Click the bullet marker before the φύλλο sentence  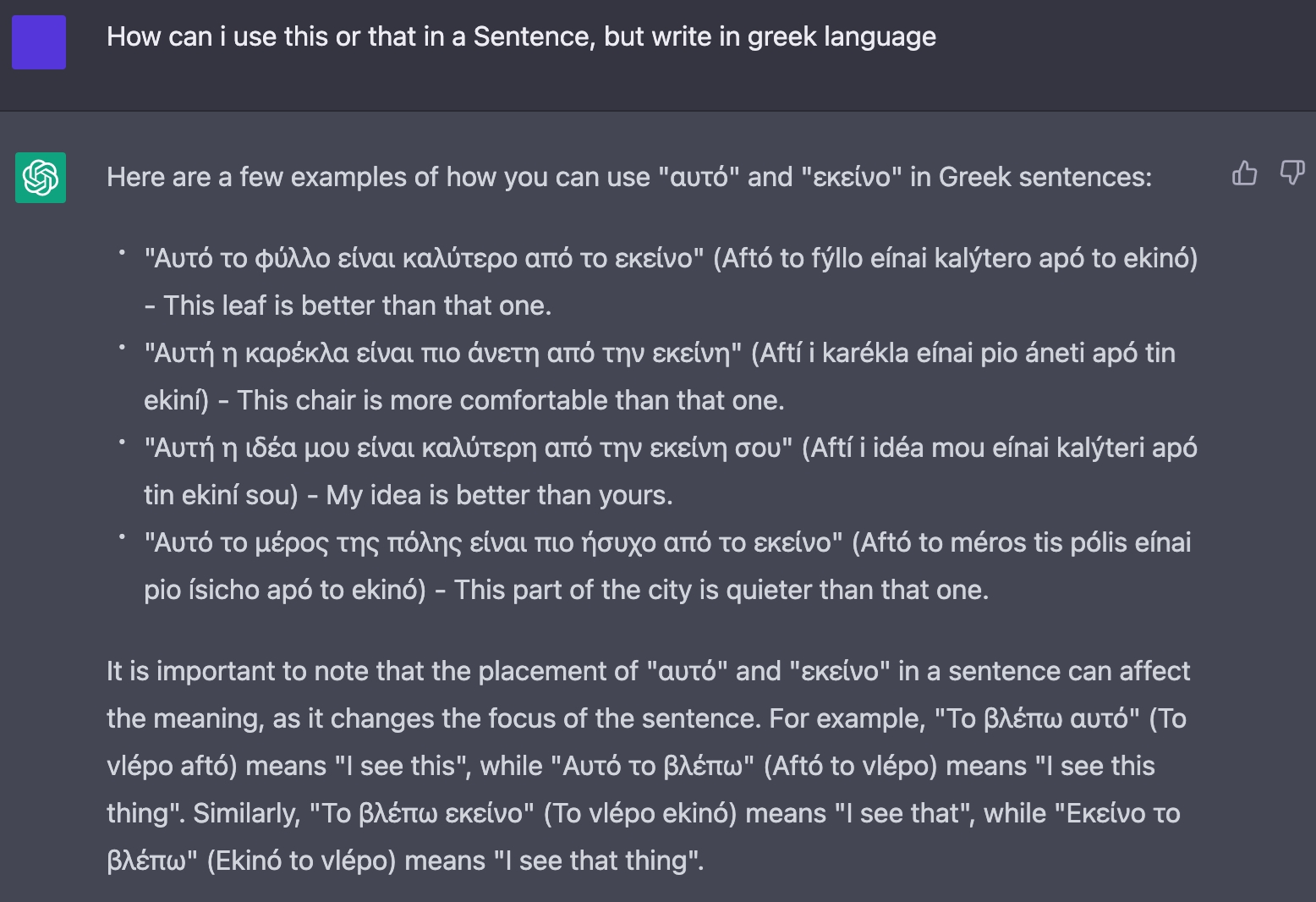pyautogui.click(x=123, y=252)
